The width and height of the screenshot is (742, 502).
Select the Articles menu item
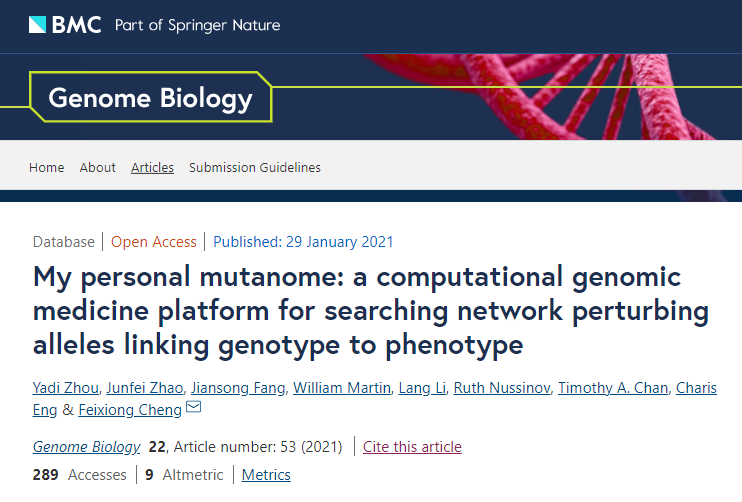[152, 167]
